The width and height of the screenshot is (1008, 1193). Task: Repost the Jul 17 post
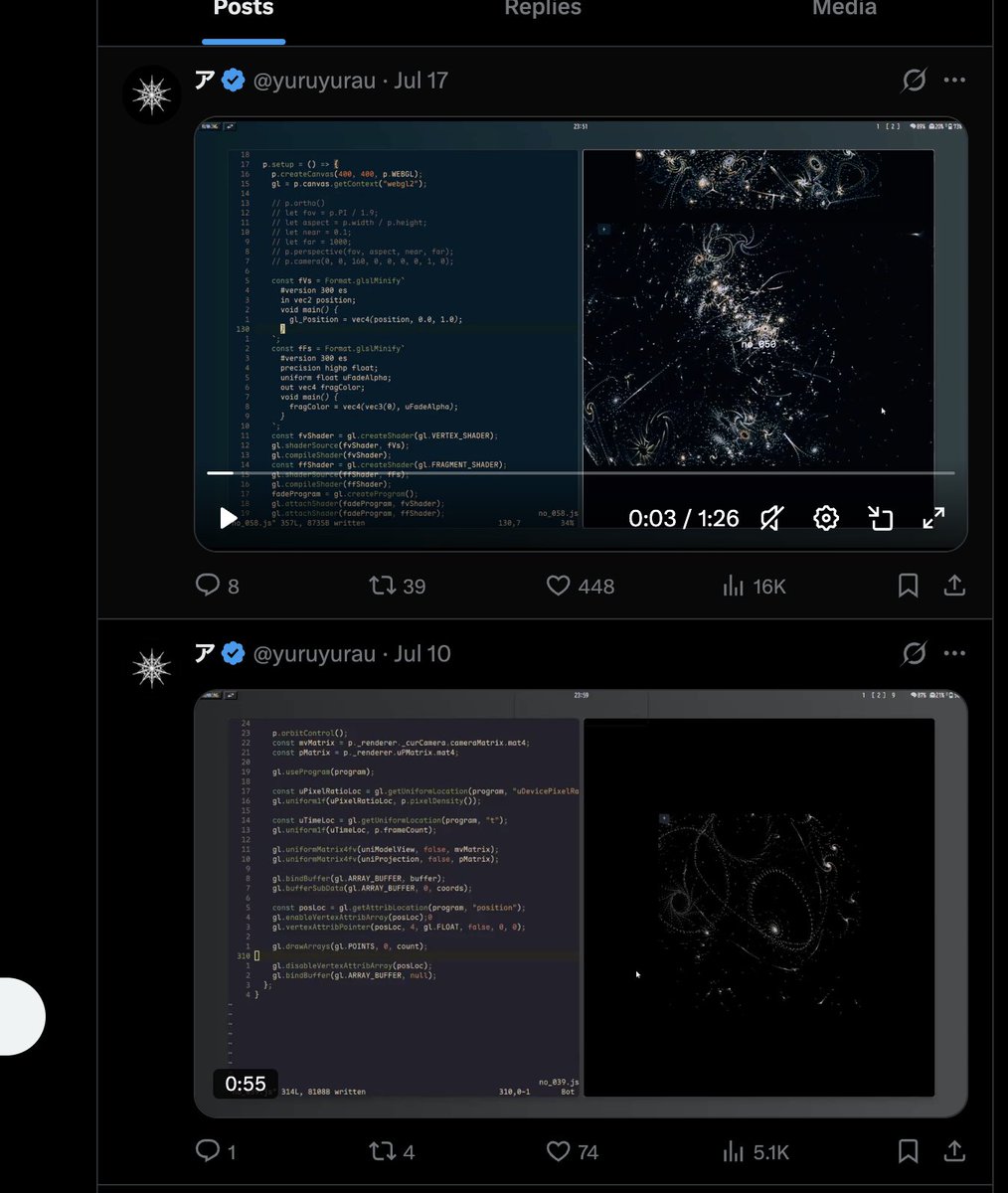point(397,586)
